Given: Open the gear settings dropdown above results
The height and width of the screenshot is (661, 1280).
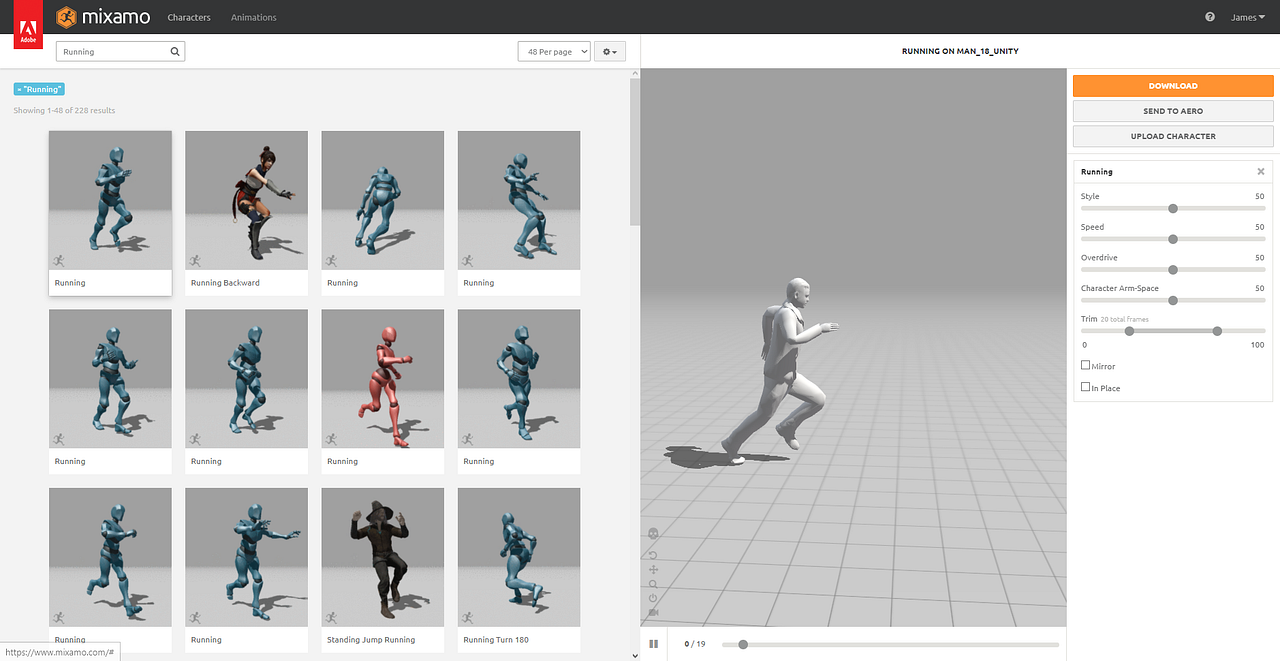Looking at the screenshot, I should [x=610, y=50].
